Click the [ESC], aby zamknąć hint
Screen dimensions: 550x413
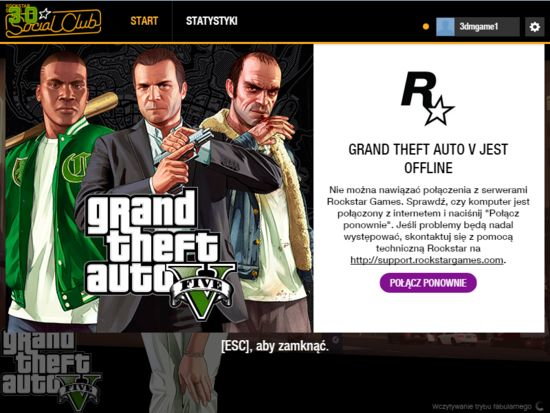[275, 346]
